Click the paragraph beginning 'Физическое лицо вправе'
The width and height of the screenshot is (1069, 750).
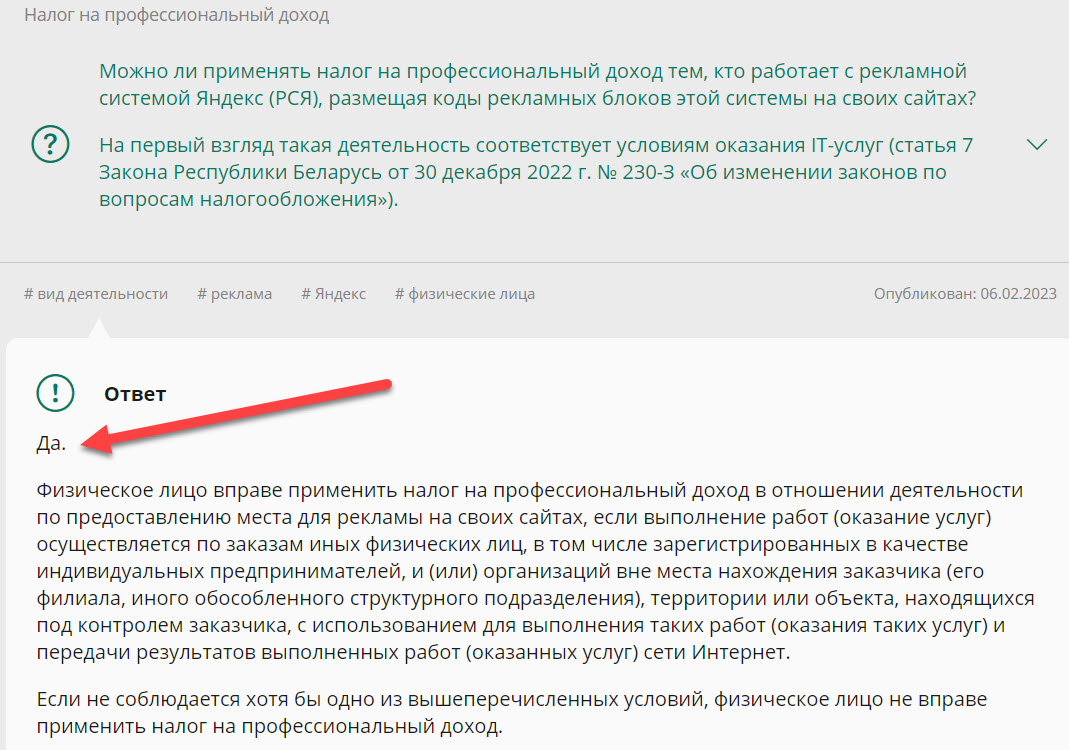534,571
